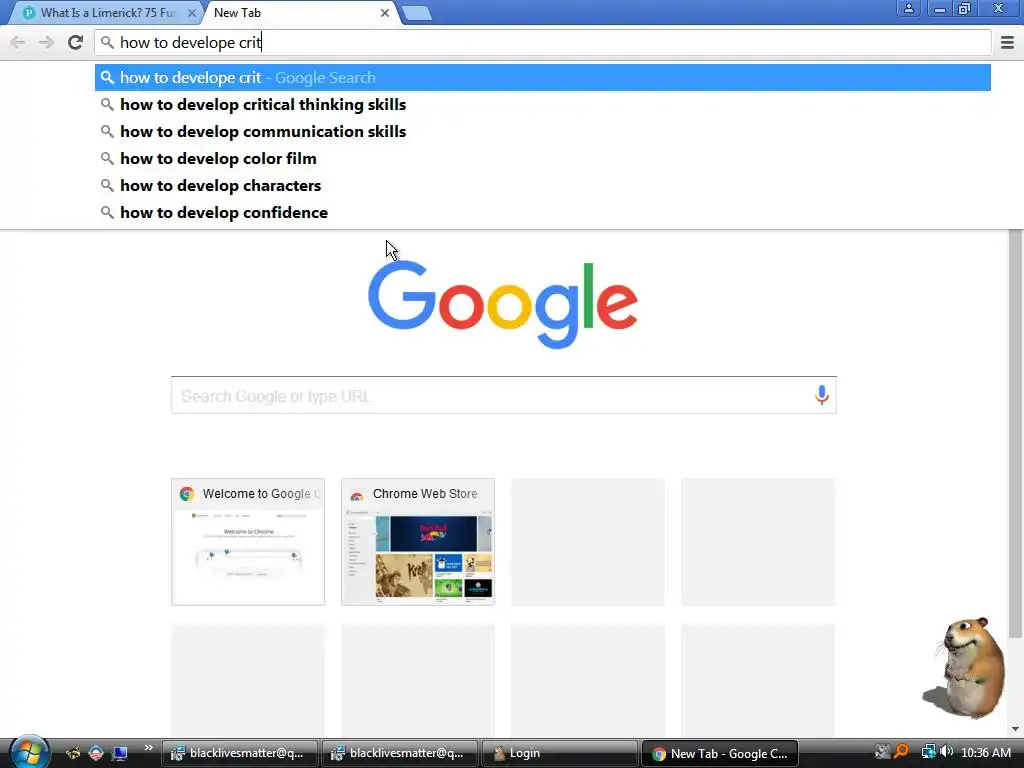Open the Chrome hamburger menu
1024x768 pixels.
1007,42
